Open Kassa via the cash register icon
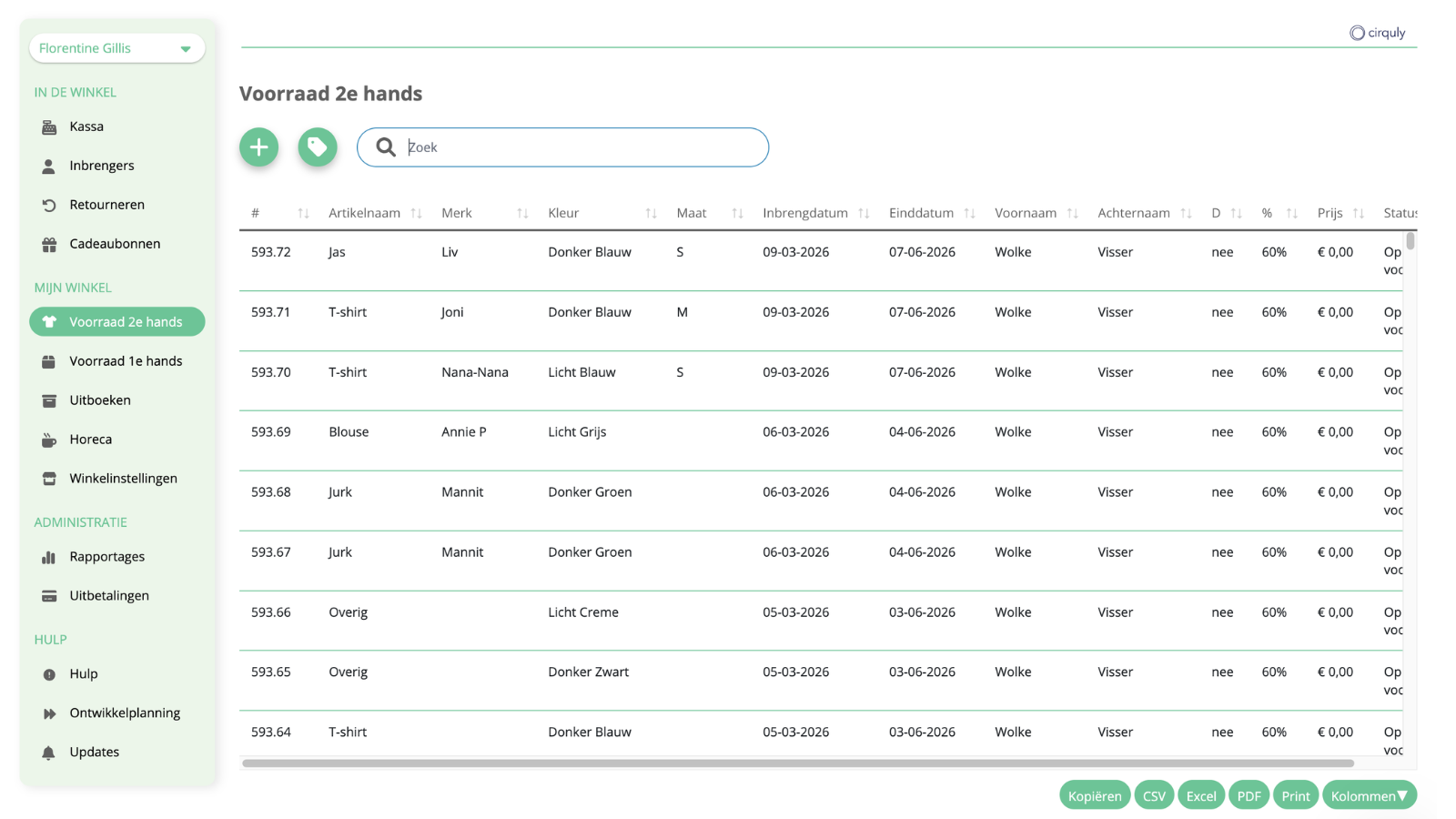This screenshot has height=819, width=1456. [49, 127]
